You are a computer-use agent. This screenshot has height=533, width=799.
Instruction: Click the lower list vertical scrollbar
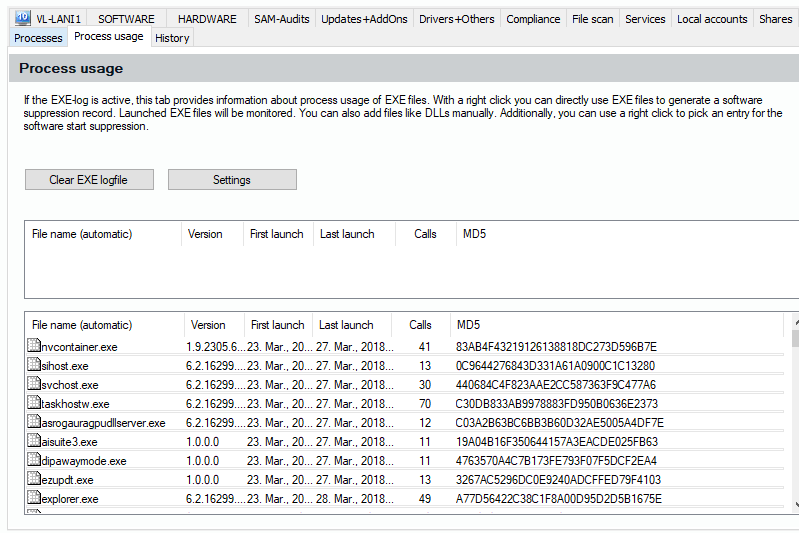(795, 420)
